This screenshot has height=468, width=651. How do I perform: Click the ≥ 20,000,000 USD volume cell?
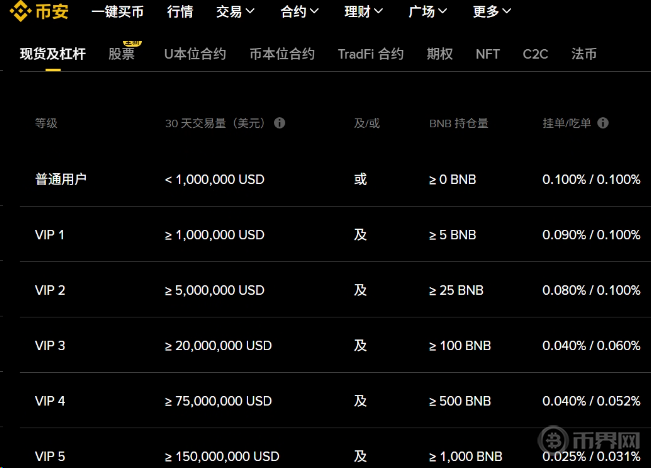point(218,345)
